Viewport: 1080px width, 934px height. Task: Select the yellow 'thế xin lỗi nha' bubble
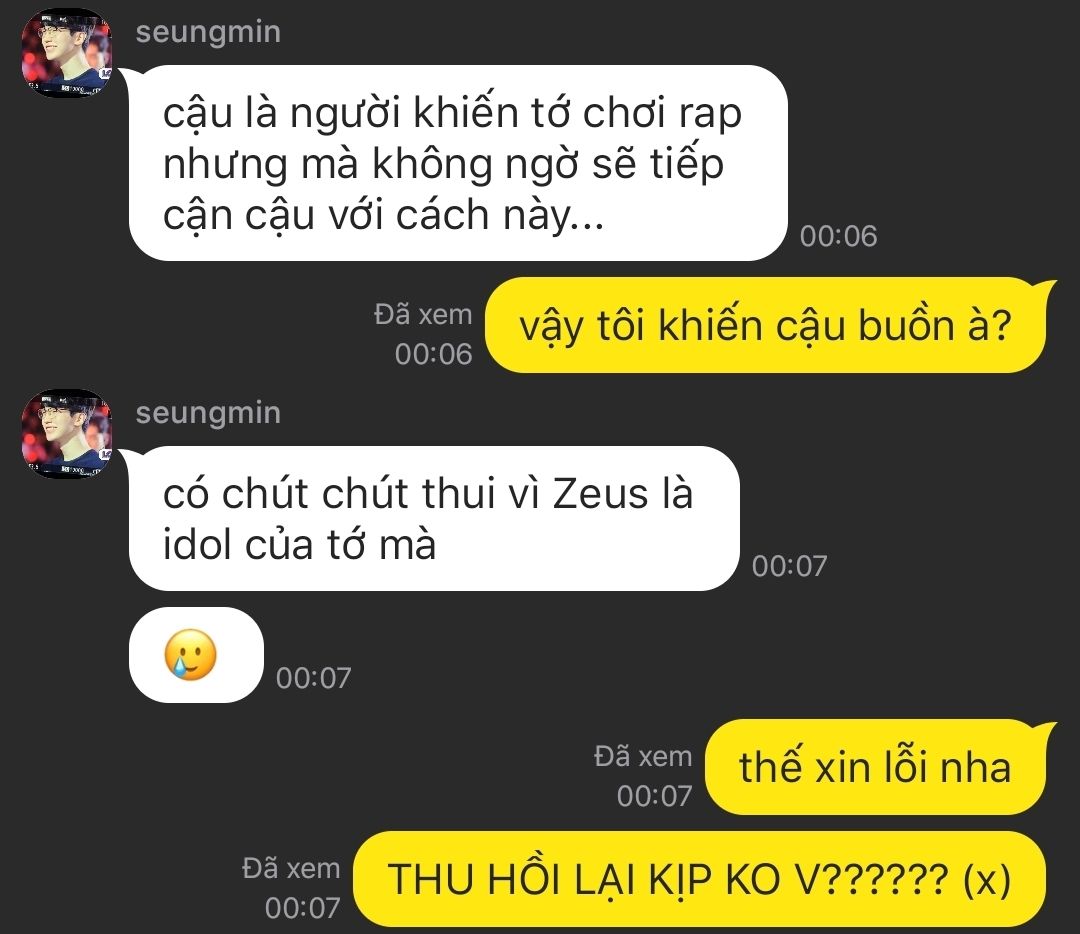pyautogui.click(x=876, y=767)
